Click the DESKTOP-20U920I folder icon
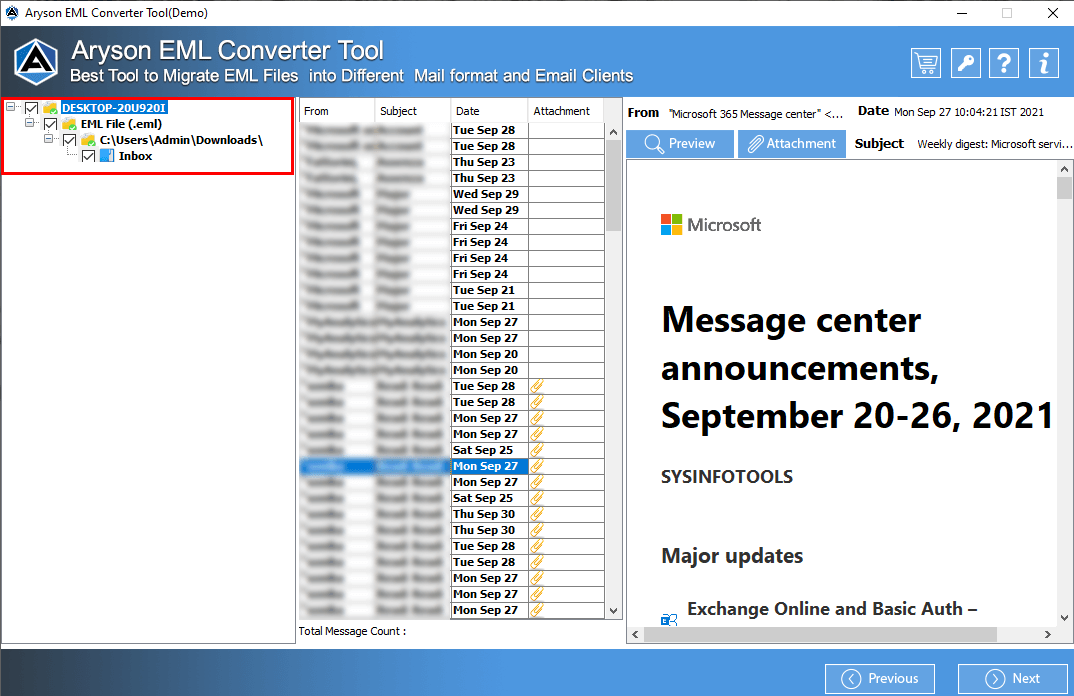 pyautogui.click(x=50, y=108)
